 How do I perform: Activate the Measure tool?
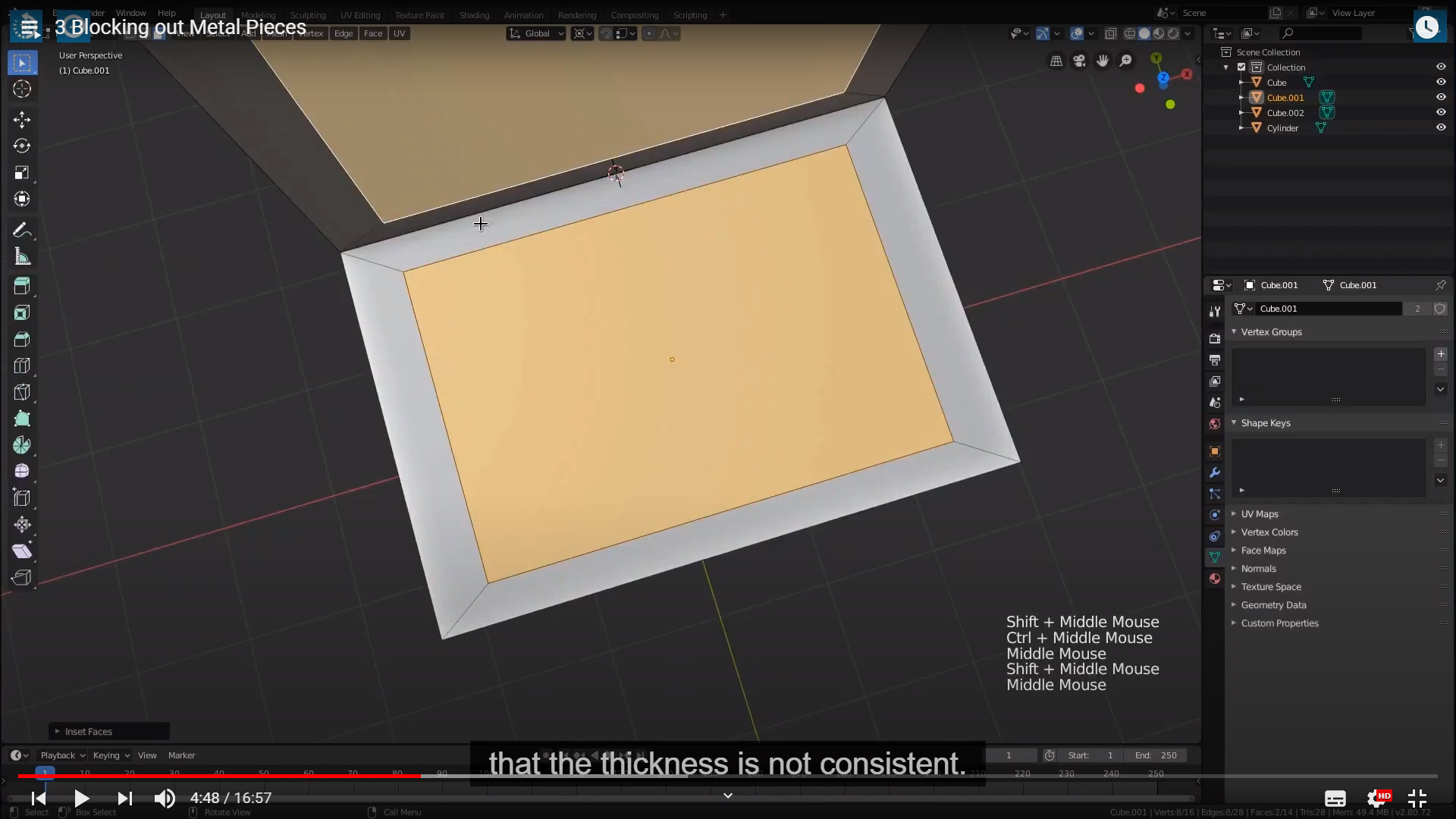pos(22,256)
